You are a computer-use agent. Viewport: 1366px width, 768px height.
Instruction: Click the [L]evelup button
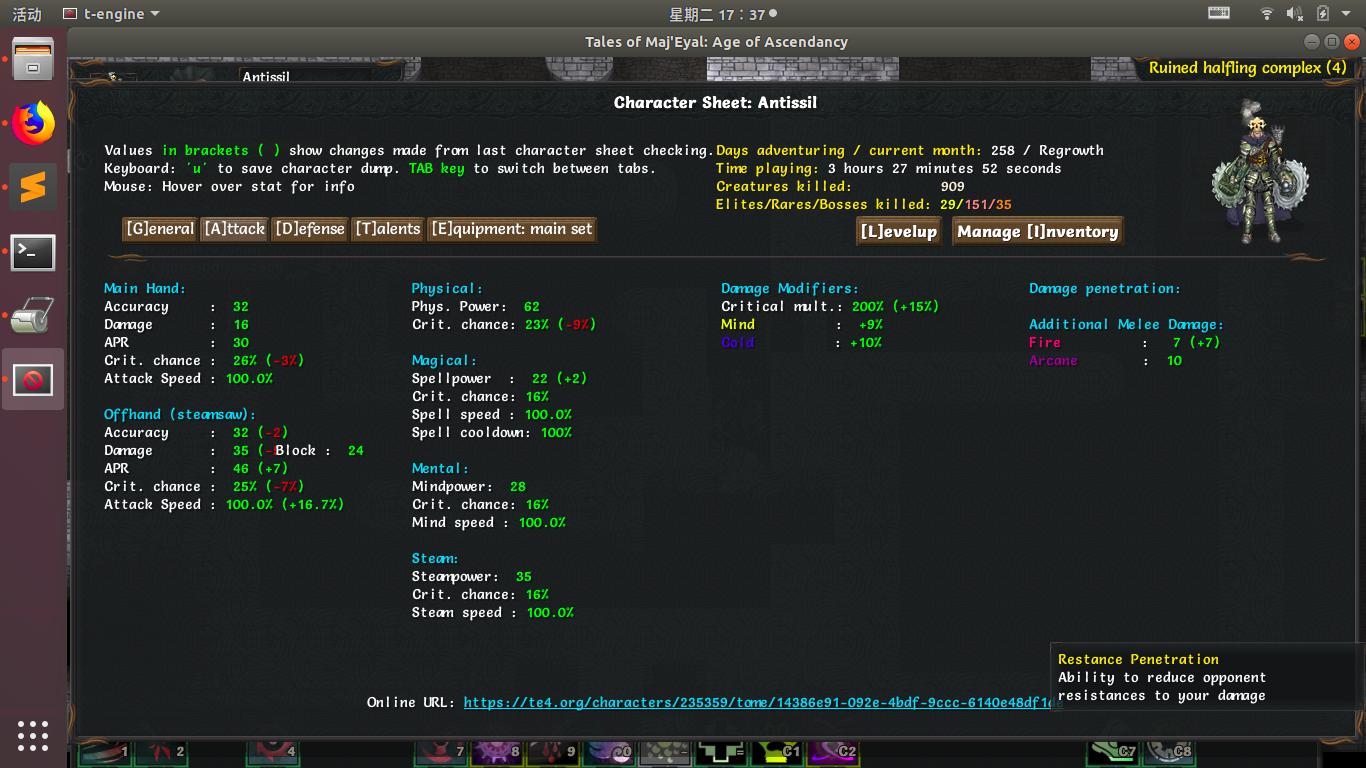click(898, 231)
